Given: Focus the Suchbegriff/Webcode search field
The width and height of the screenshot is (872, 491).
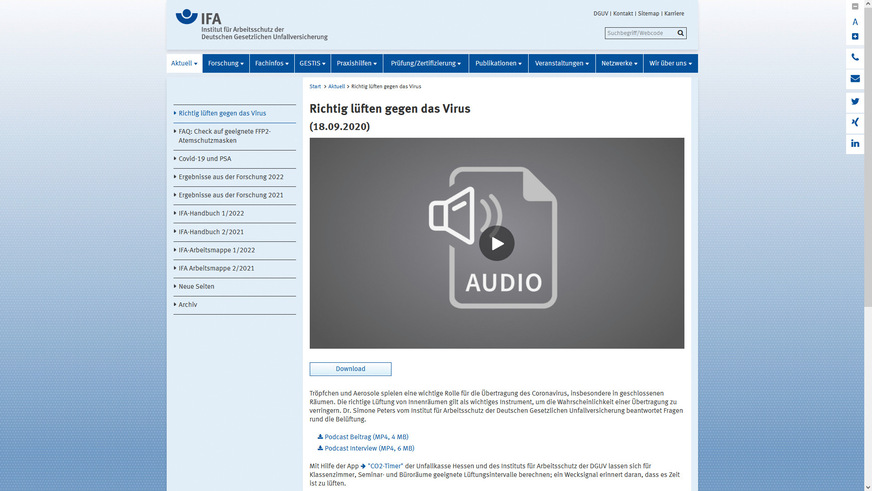Looking at the screenshot, I should (x=639, y=33).
